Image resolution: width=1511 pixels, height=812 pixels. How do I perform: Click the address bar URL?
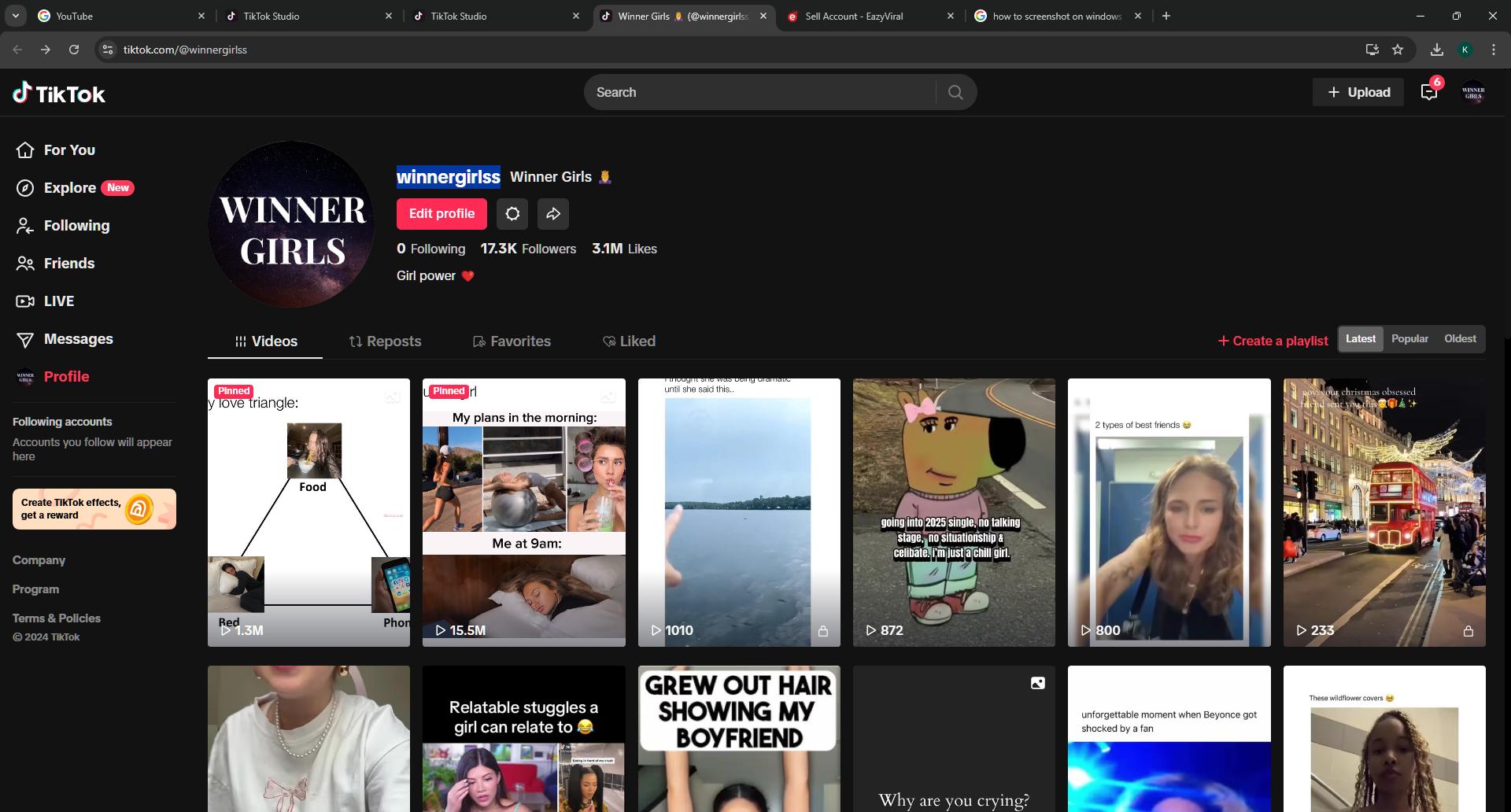(185, 50)
